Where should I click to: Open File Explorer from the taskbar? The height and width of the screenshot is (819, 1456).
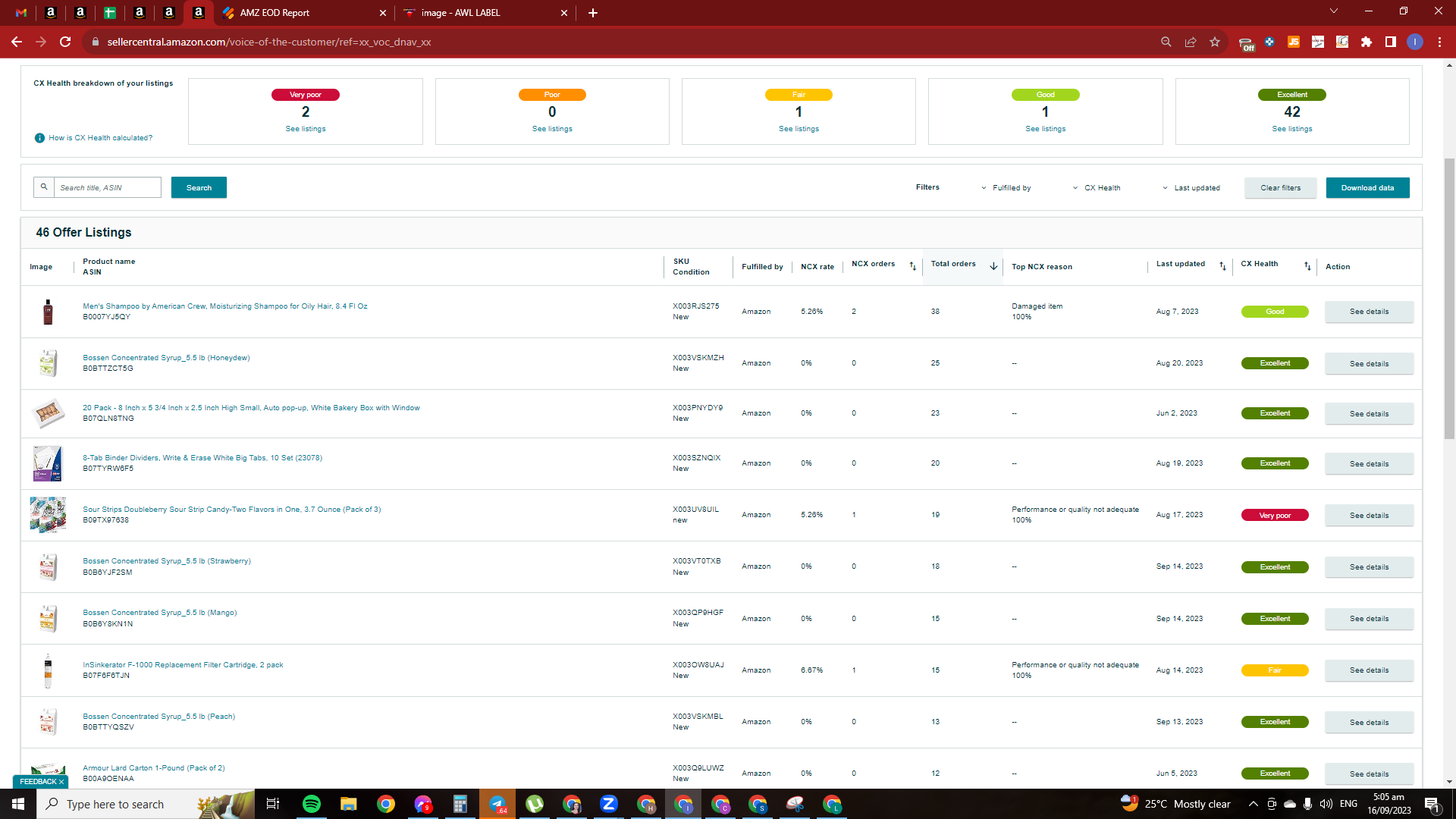349,804
